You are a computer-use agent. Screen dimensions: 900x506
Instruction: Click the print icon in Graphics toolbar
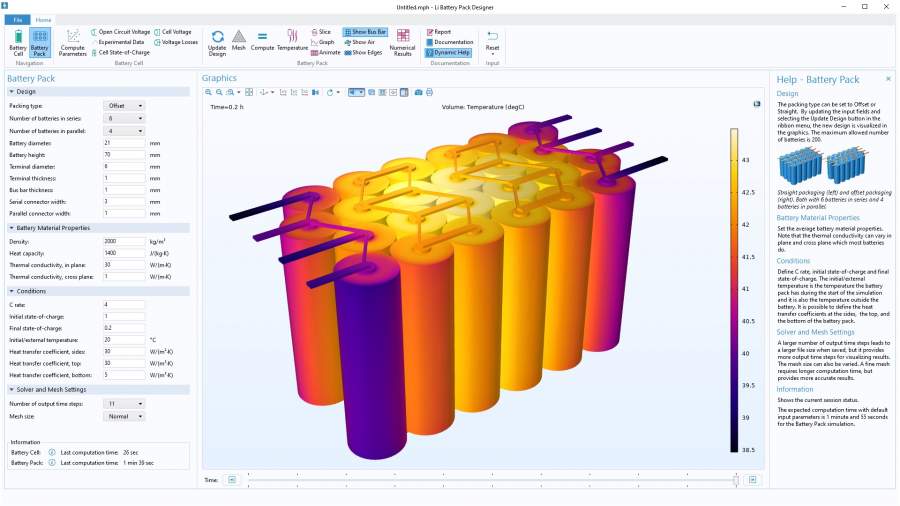[x=430, y=92]
